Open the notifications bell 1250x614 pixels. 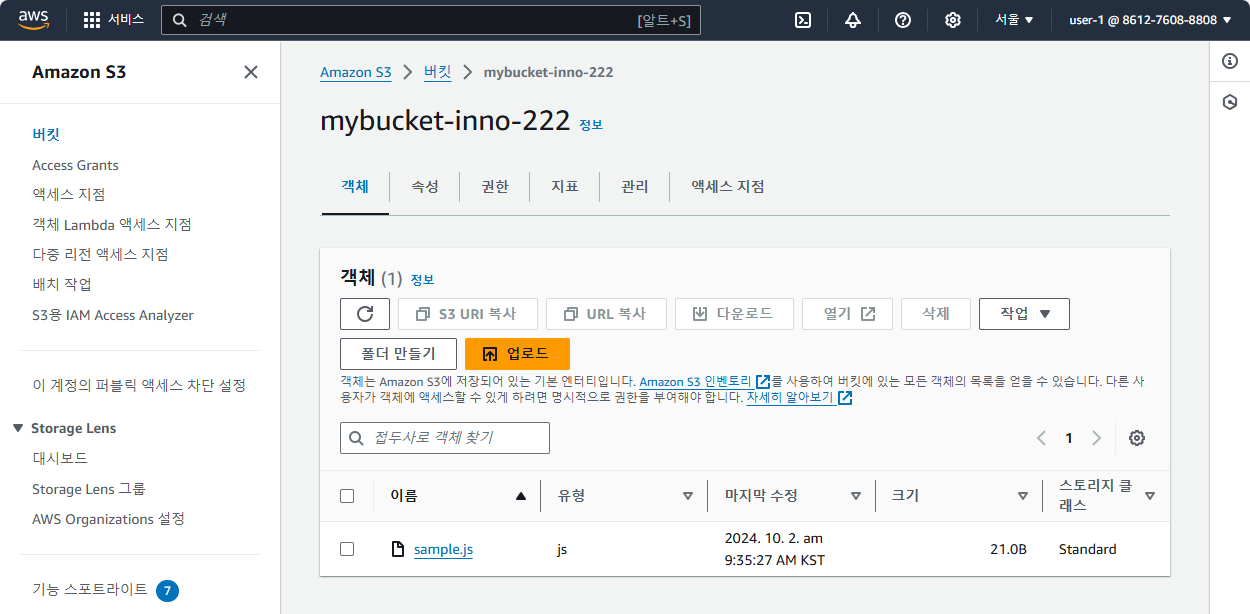[x=853, y=20]
